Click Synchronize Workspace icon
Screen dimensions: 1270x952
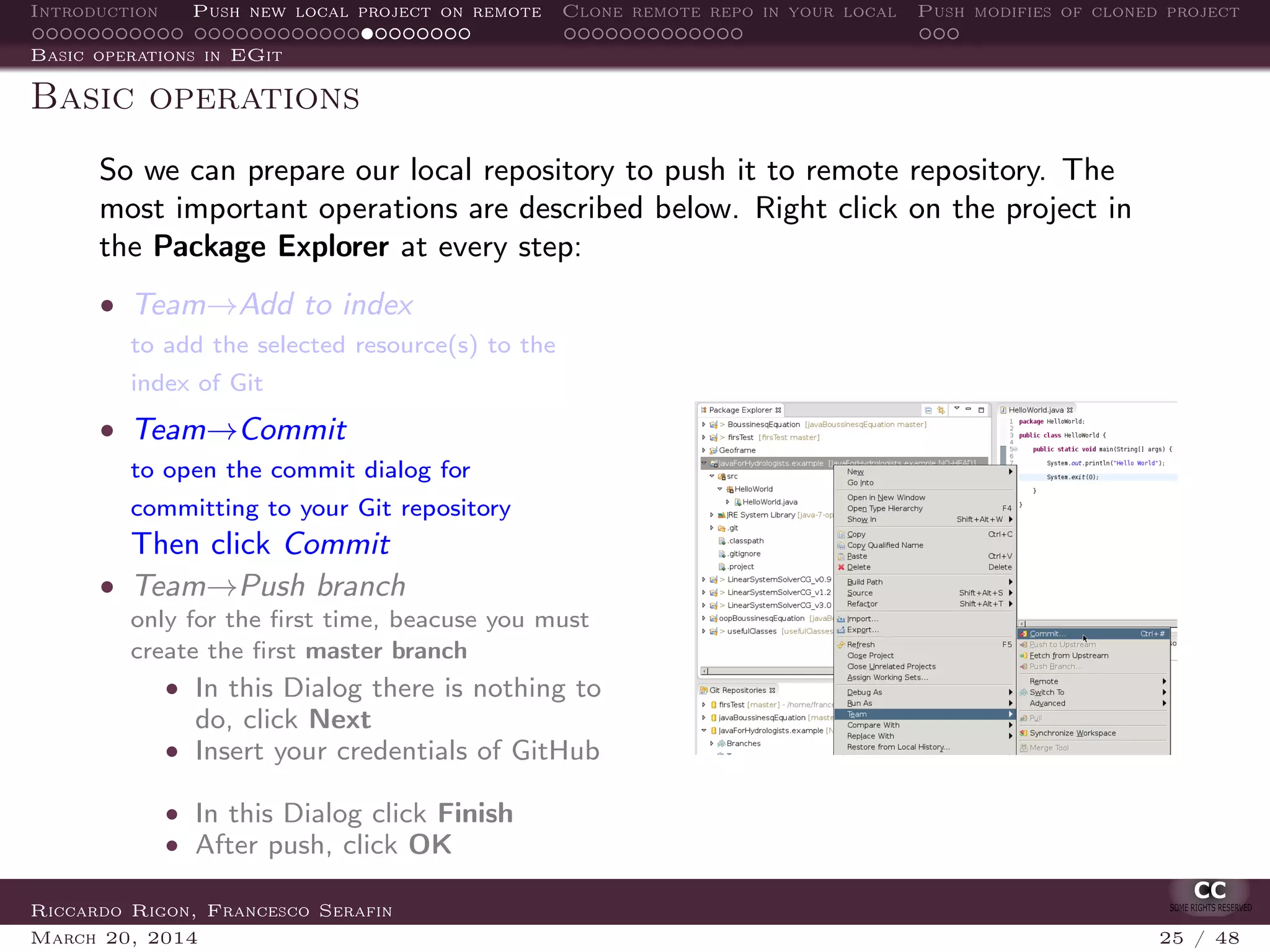[1024, 733]
